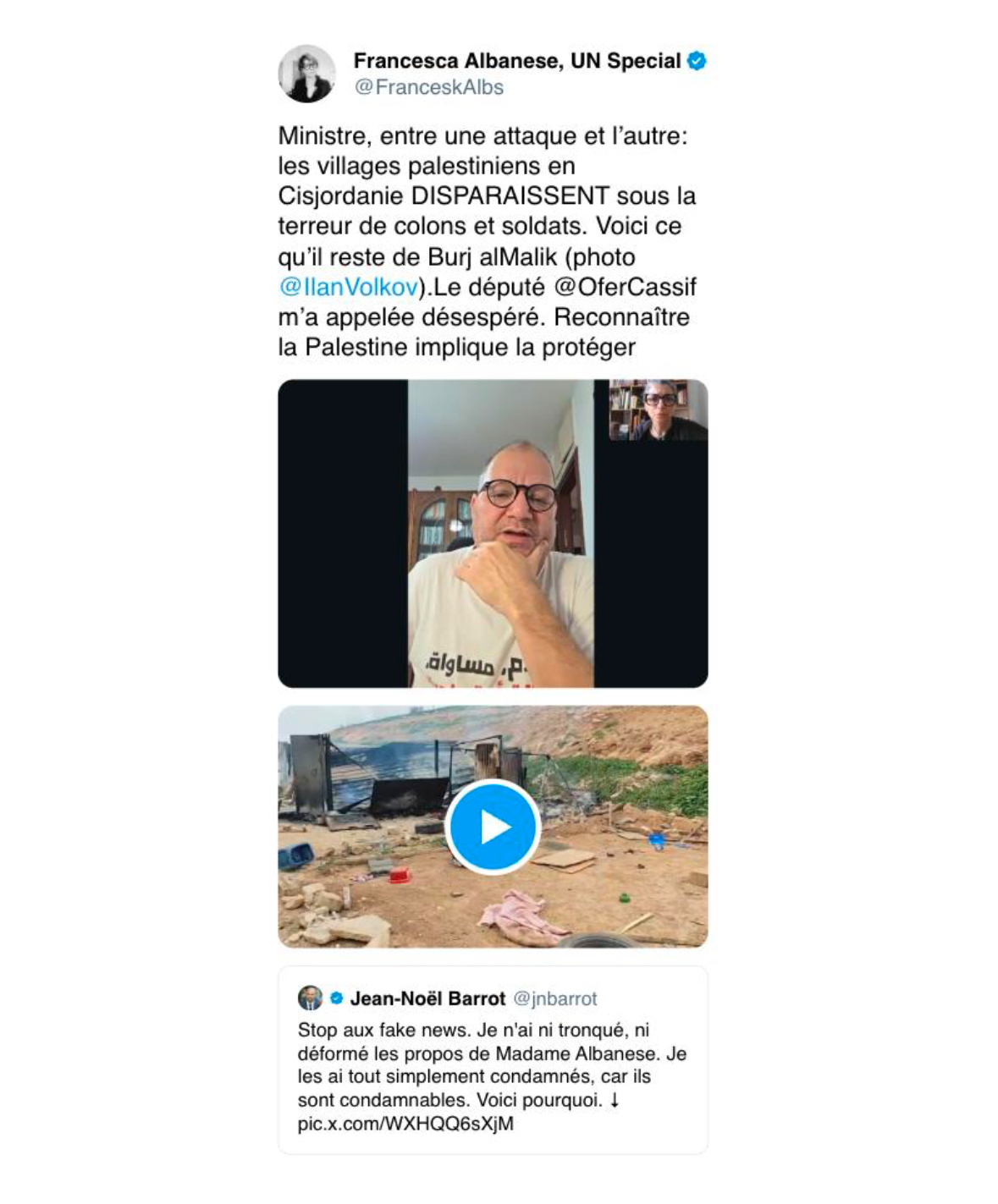This screenshot has width=998, height=1204.
Task: Open the @jnbarrot handle
Action: (x=554, y=998)
